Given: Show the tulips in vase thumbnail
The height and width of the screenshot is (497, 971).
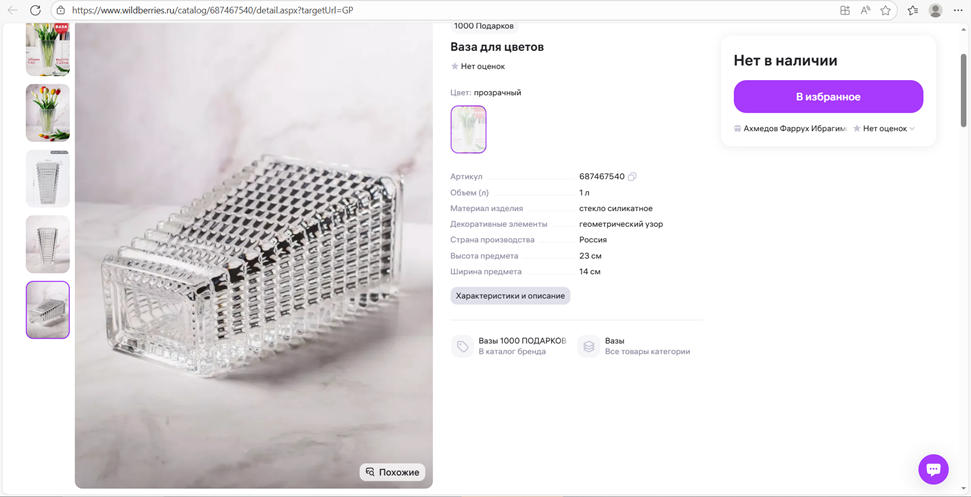Looking at the screenshot, I should click(48, 113).
